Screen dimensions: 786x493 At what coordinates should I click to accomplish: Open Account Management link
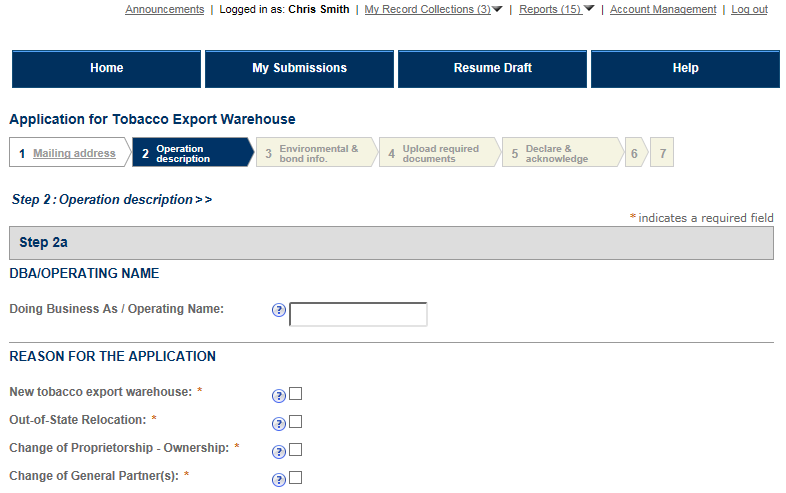663,10
